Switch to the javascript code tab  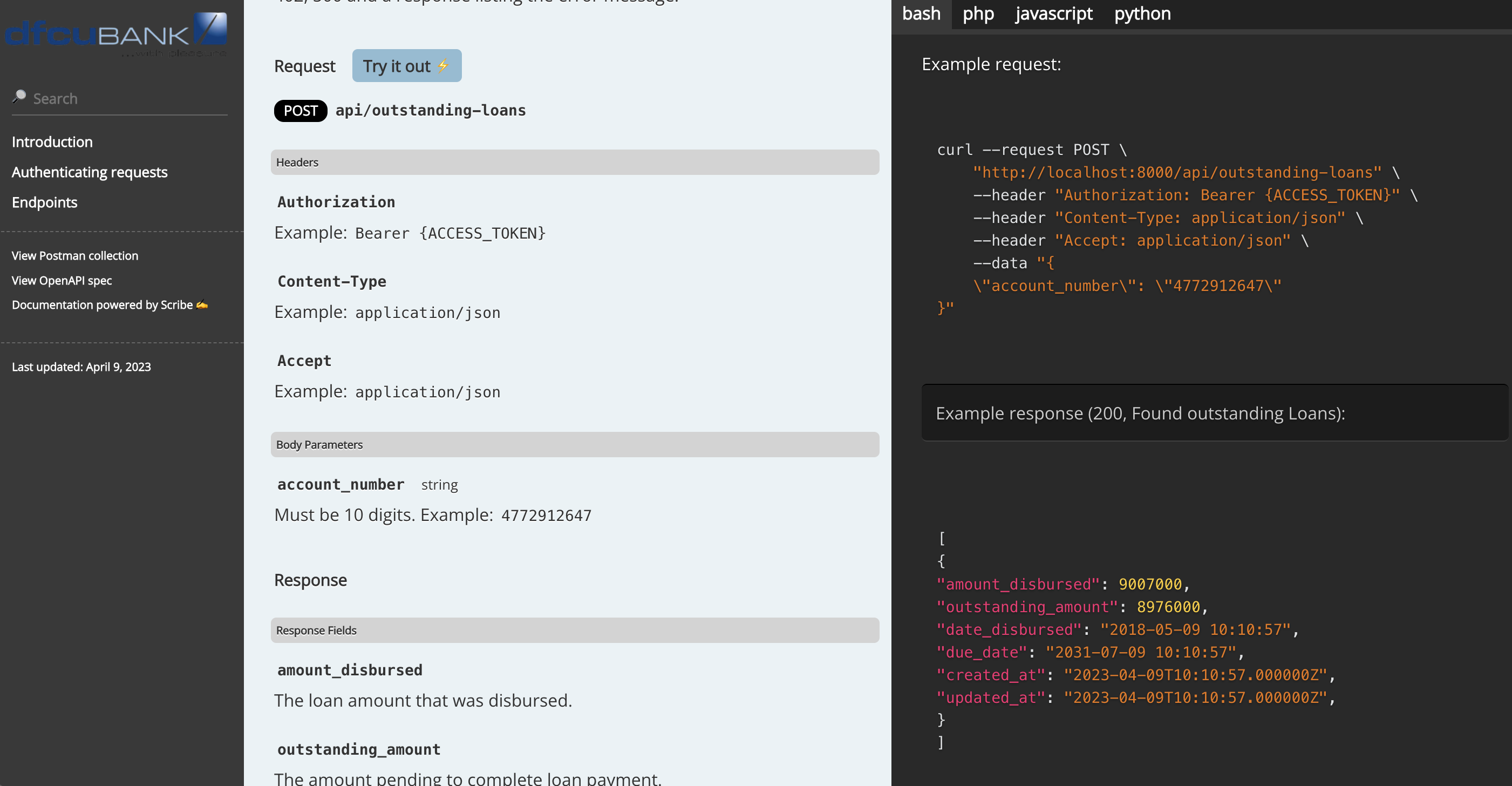[x=1053, y=13]
